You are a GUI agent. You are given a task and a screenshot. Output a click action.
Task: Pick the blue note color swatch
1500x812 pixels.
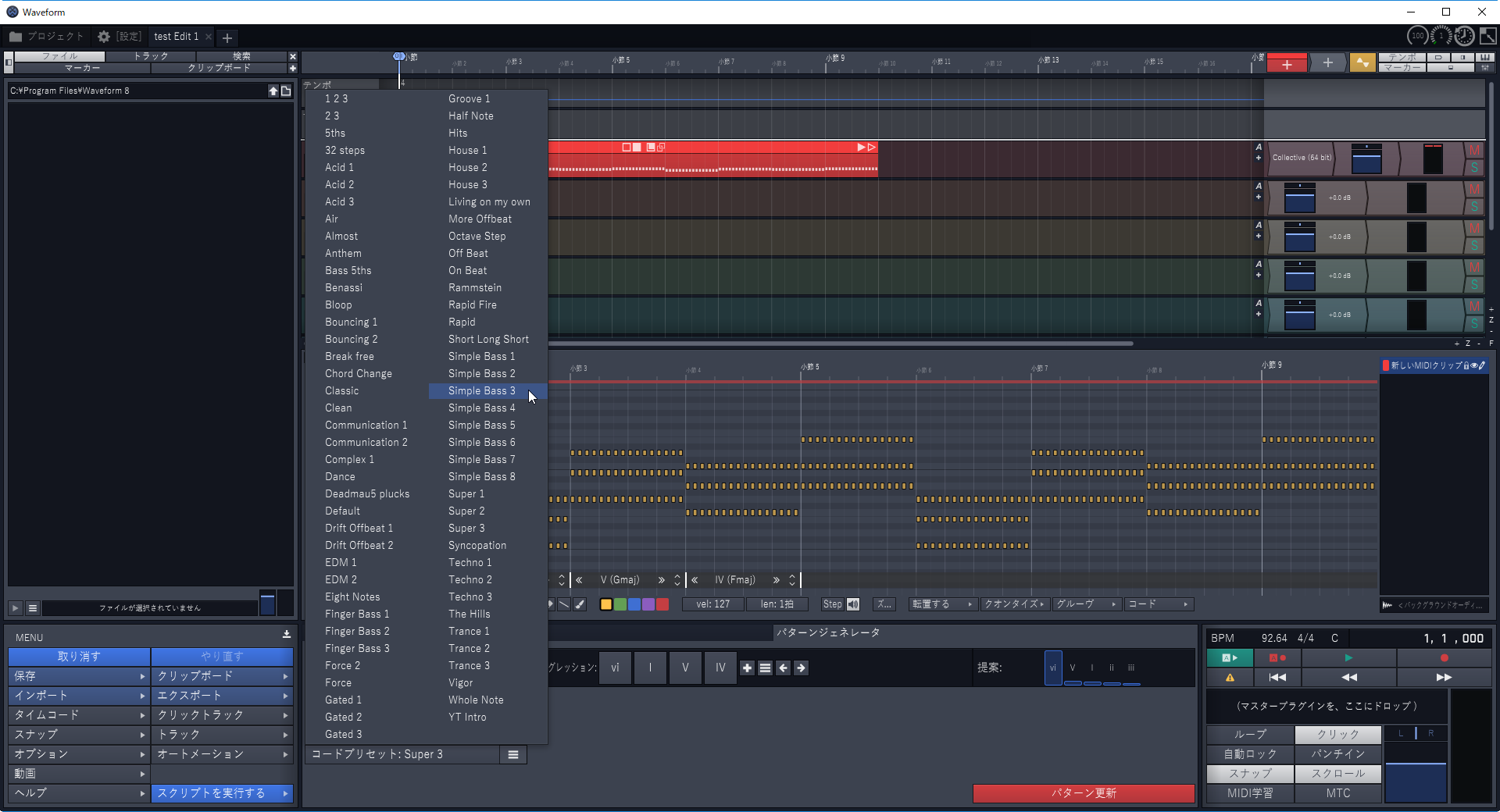pyautogui.click(x=634, y=604)
